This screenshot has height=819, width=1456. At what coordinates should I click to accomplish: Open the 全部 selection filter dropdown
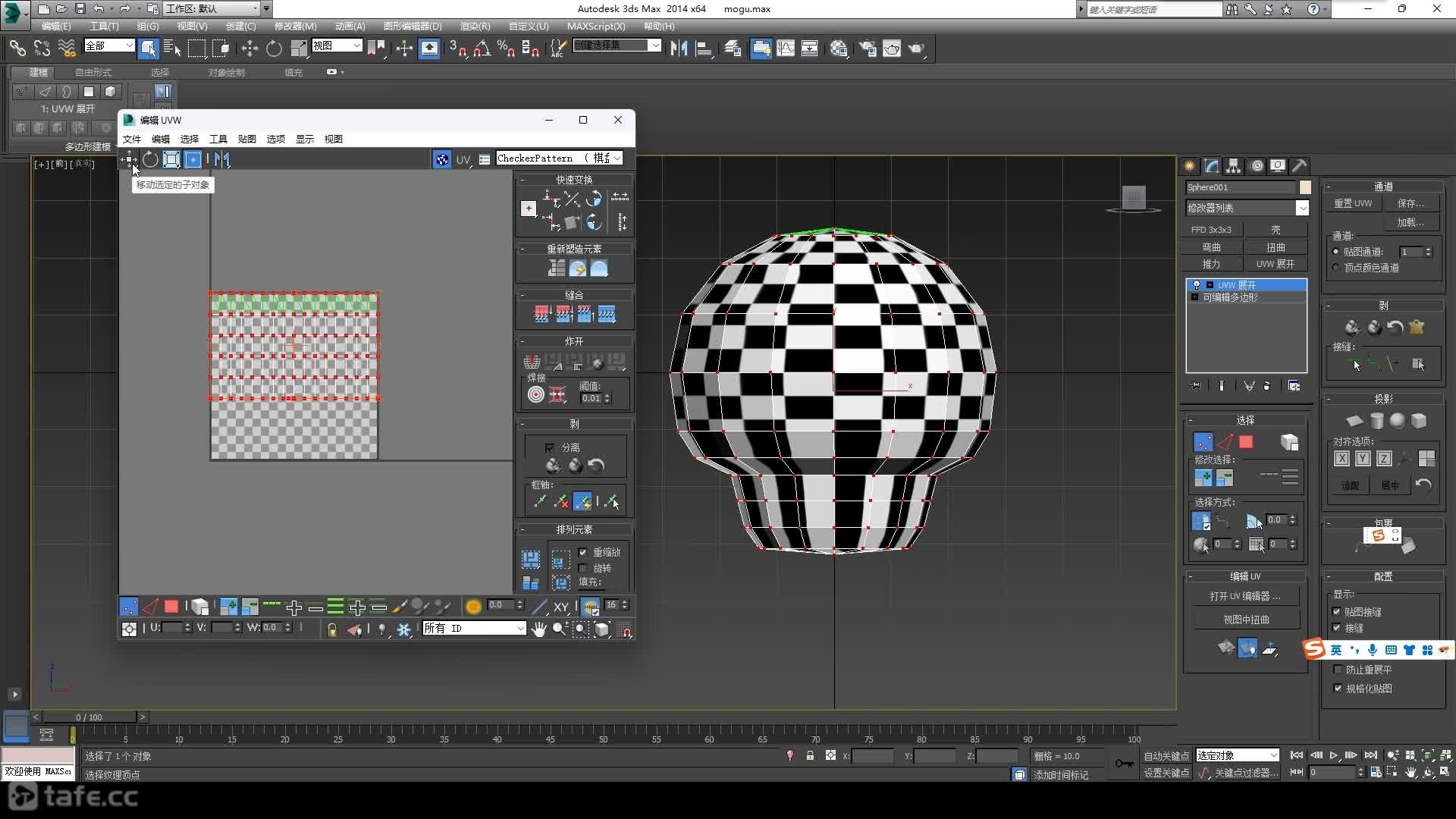pyautogui.click(x=109, y=45)
